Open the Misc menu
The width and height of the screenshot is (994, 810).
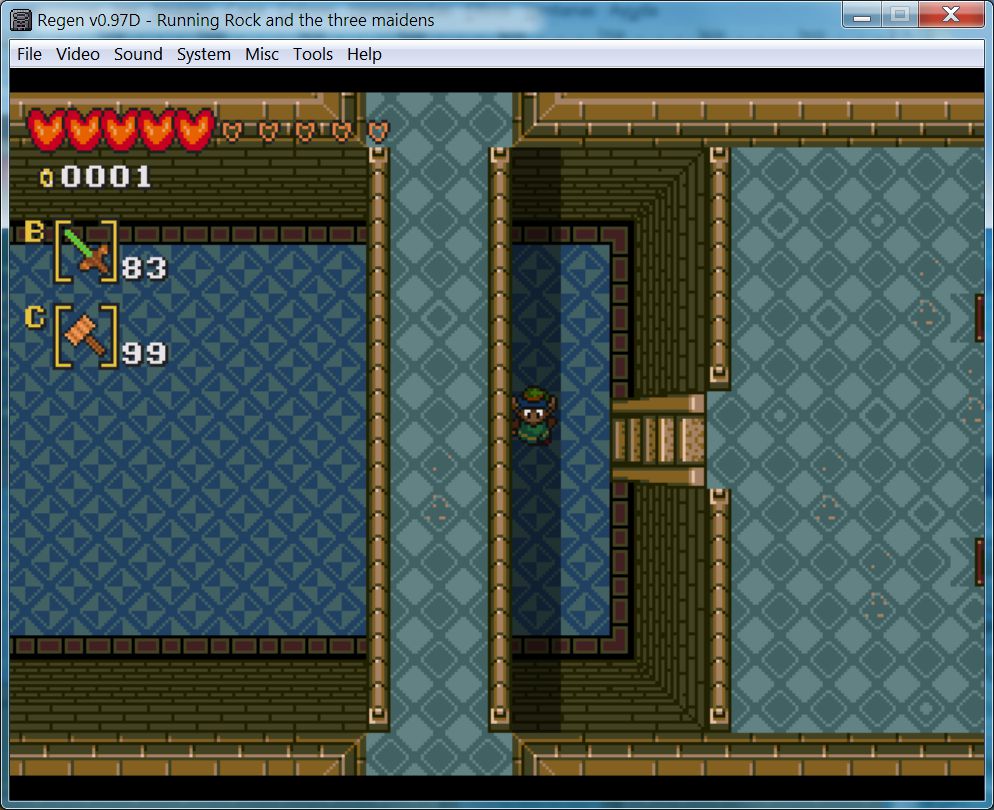[x=261, y=54]
